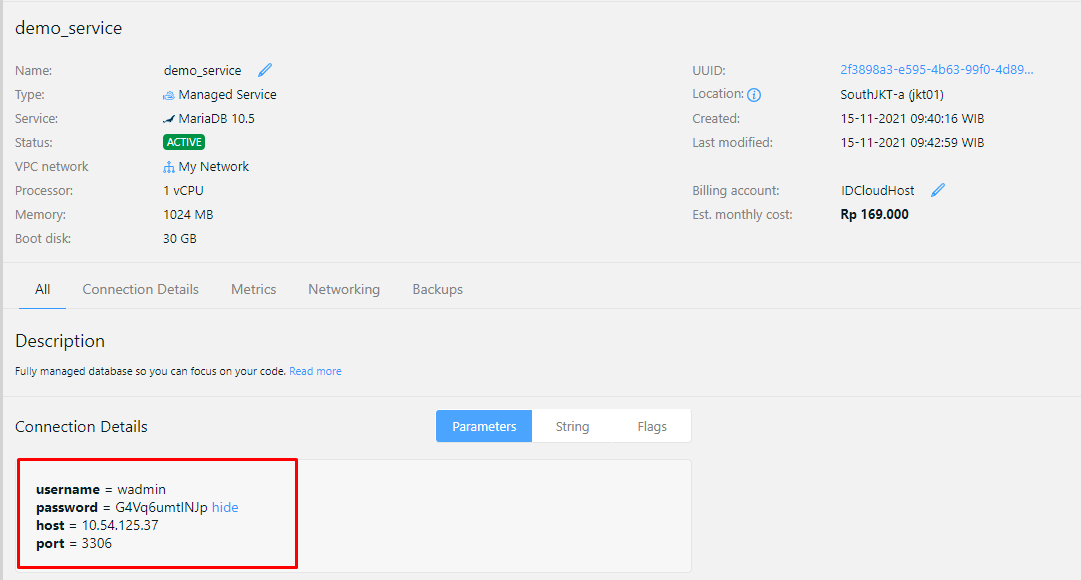
Task: Click the green ACTIVE status badge
Action: pos(184,142)
